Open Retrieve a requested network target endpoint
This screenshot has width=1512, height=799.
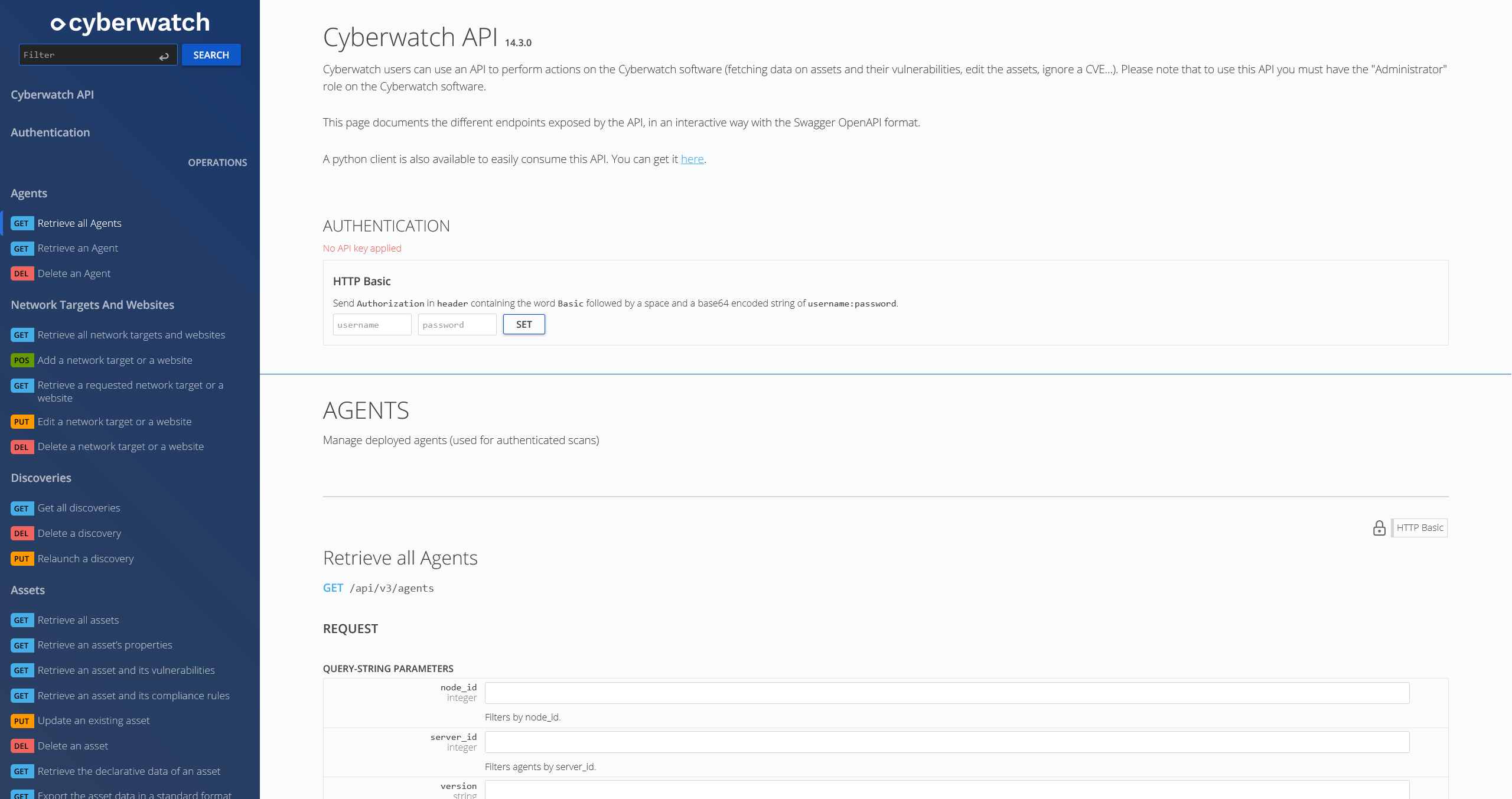click(x=130, y=391)
